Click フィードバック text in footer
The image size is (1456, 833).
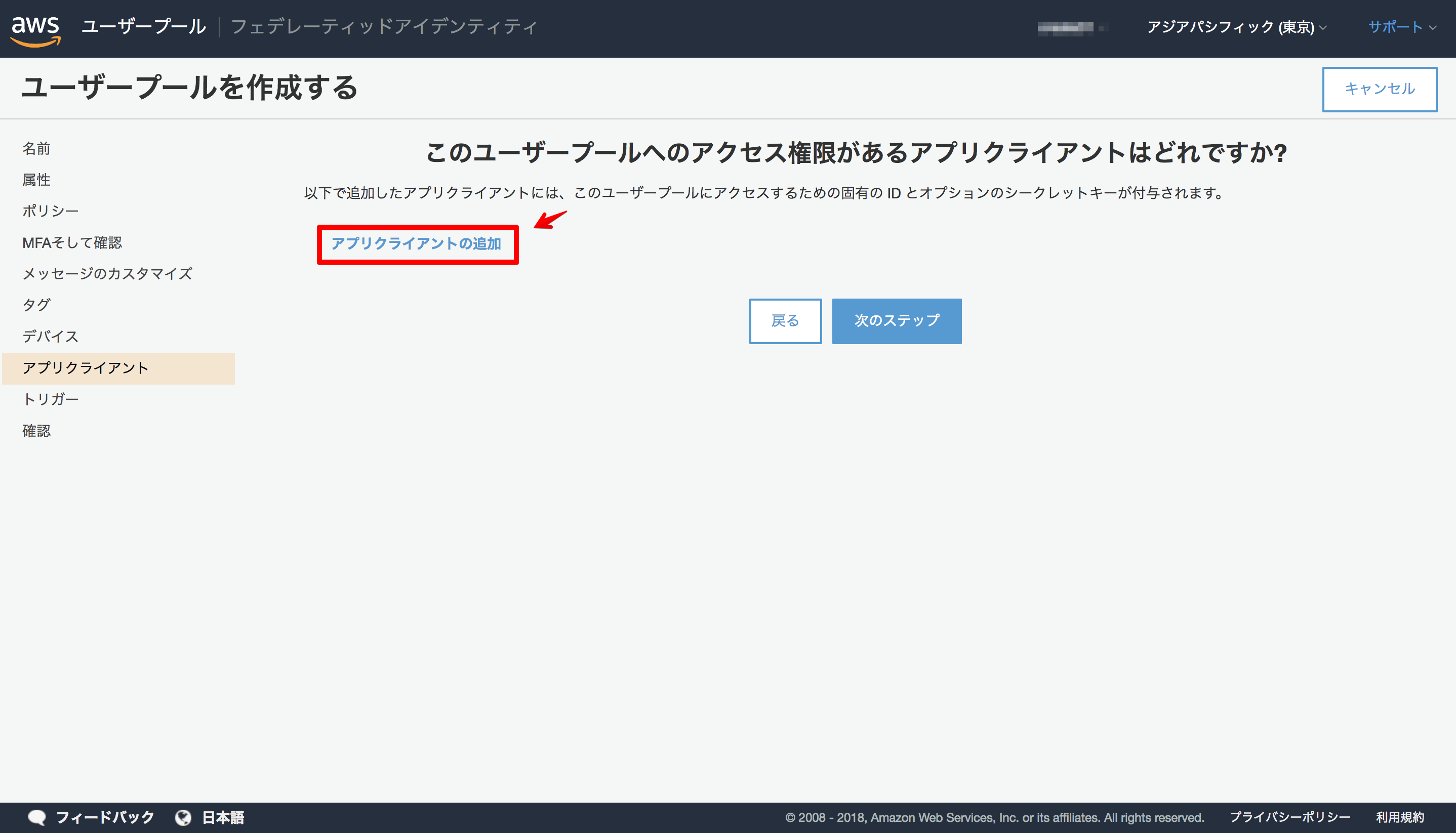click(105, 817)
